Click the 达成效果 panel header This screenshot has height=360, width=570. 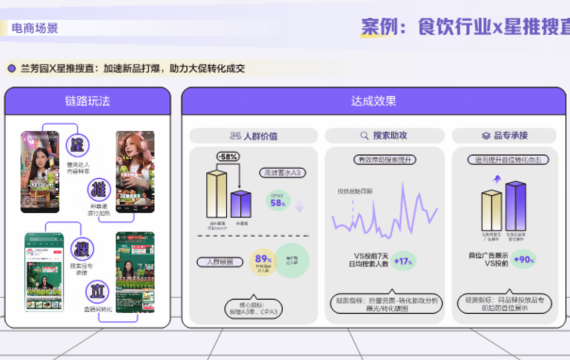[x=374, y=101]
